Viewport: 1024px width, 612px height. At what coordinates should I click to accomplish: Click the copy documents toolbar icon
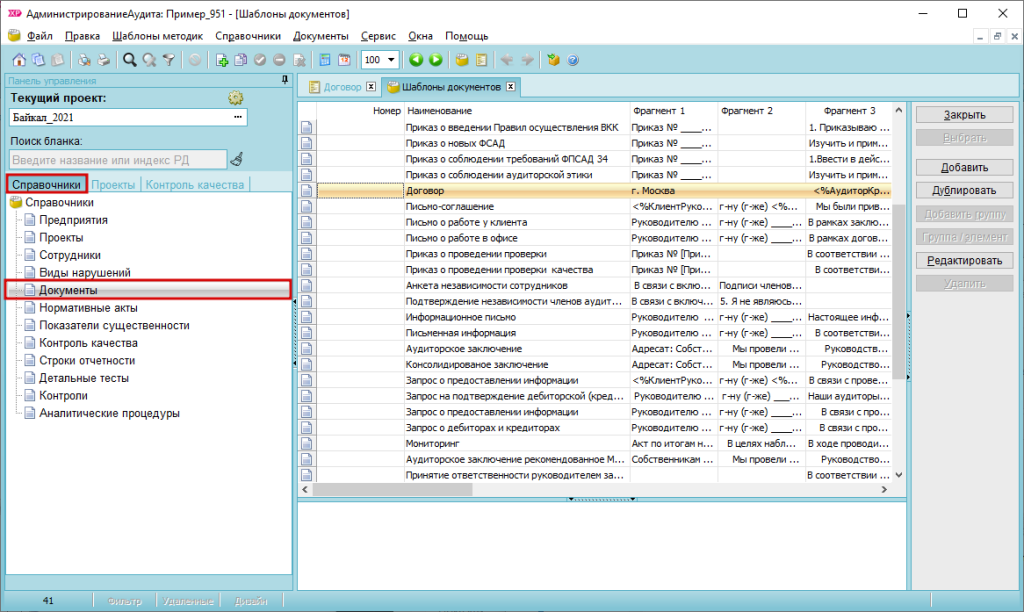(x=39, y=60)
